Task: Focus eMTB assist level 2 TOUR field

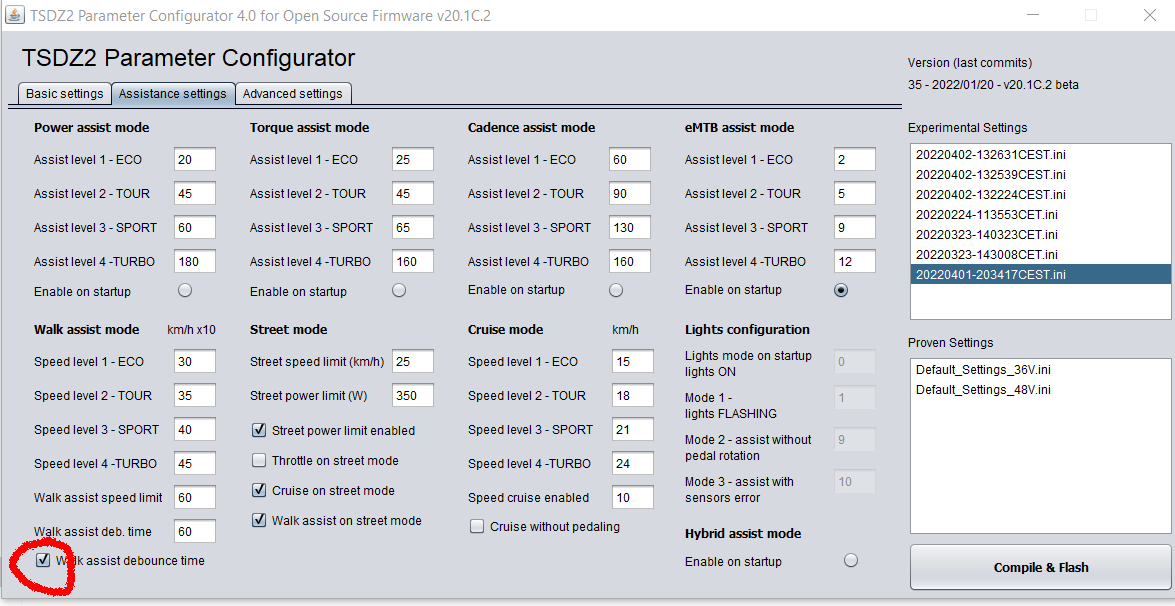Action: tap(854, 193)
